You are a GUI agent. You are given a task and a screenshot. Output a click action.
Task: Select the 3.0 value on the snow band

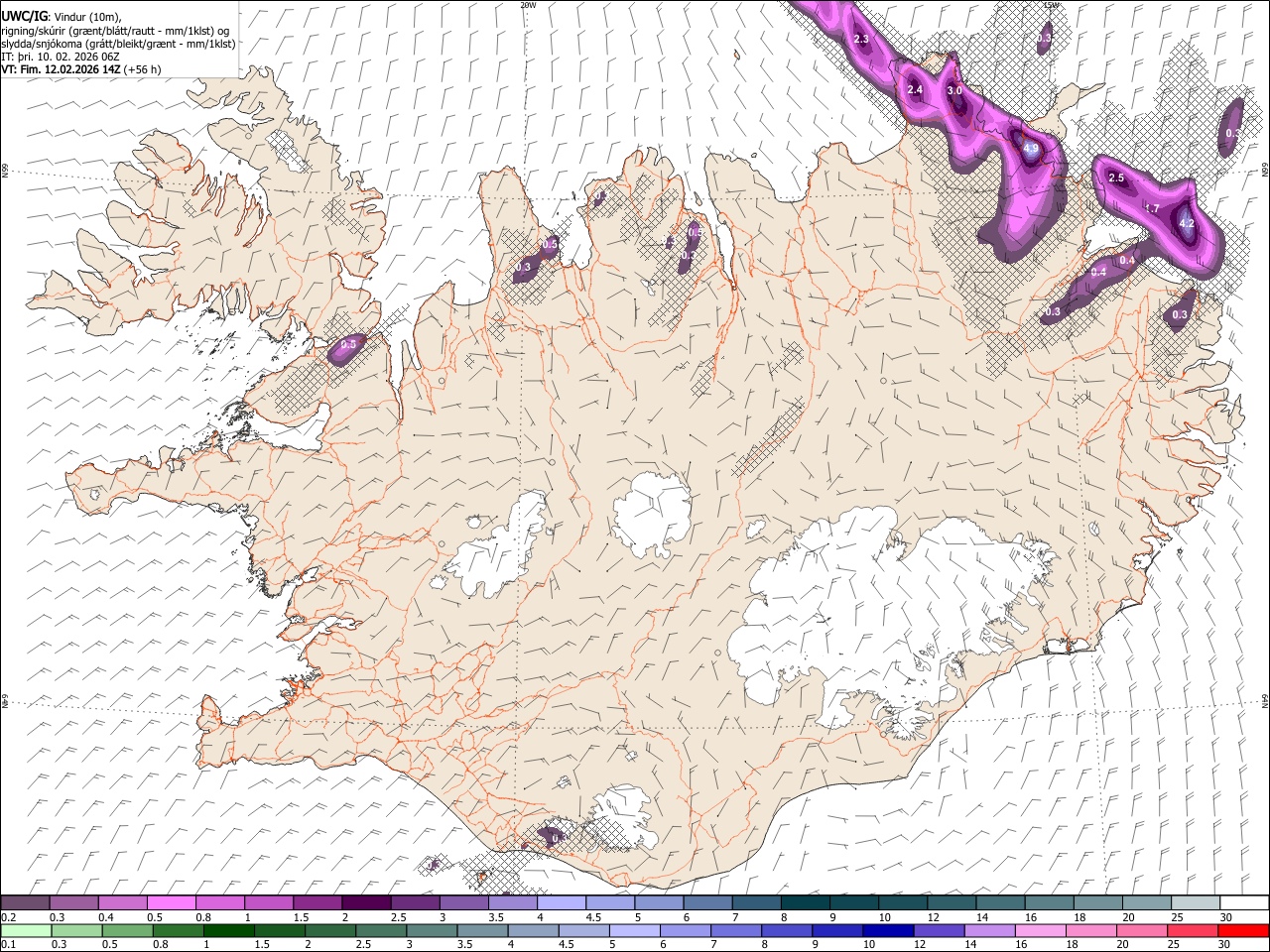tap(954, 90)
